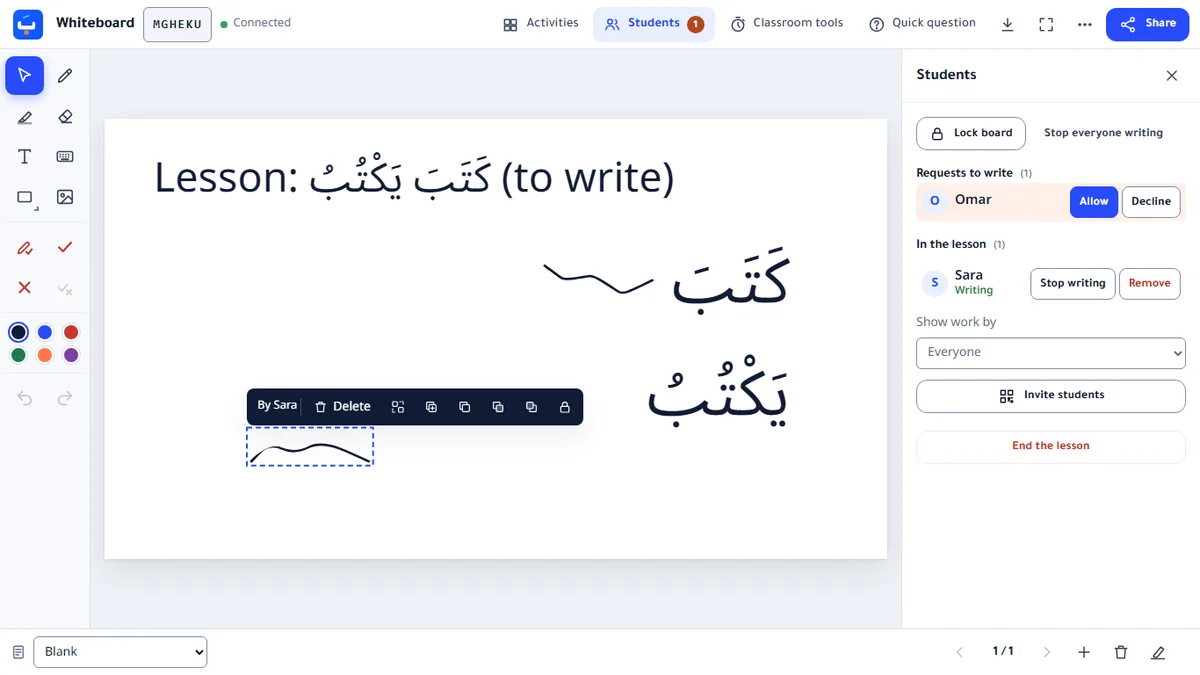Click the dashed-squares select-group icon in floating toolbar
1200x675 pixels.
coord(398,407)
